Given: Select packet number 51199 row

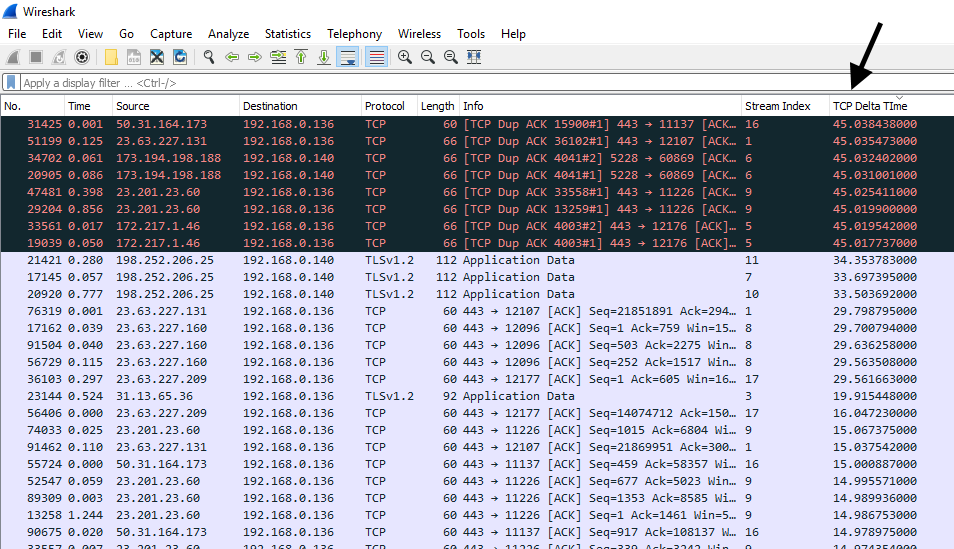Looking at the screenshot, I should (x=477, y=141).
